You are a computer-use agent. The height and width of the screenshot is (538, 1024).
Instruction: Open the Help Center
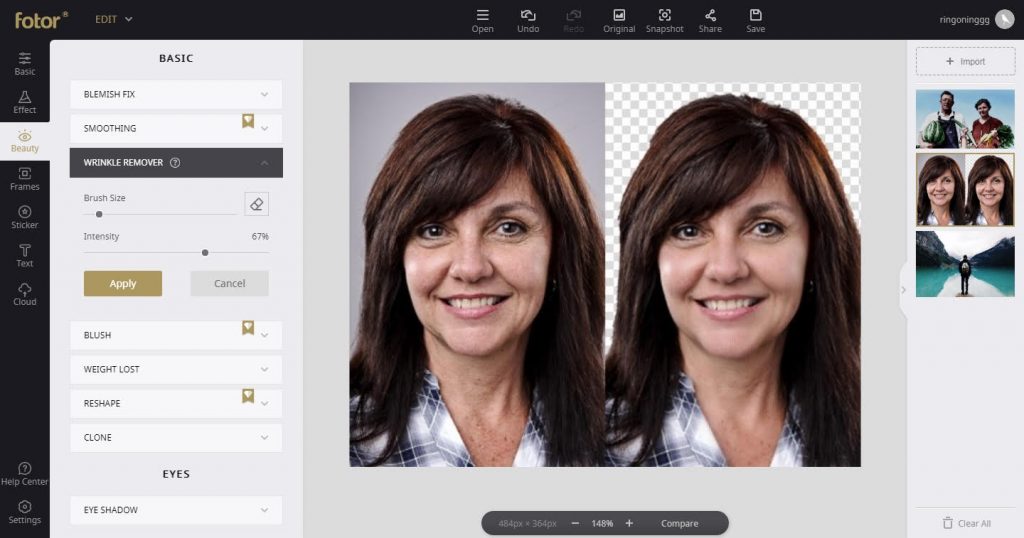point(25,474)
